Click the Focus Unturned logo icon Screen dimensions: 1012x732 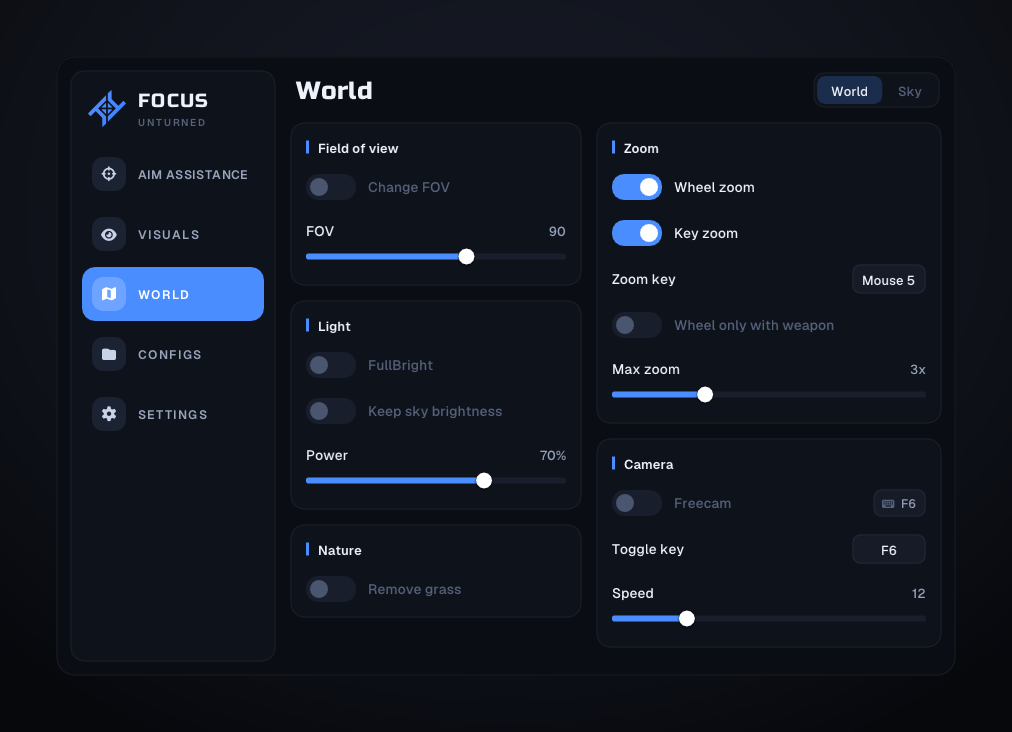click(x=107, y=108)
